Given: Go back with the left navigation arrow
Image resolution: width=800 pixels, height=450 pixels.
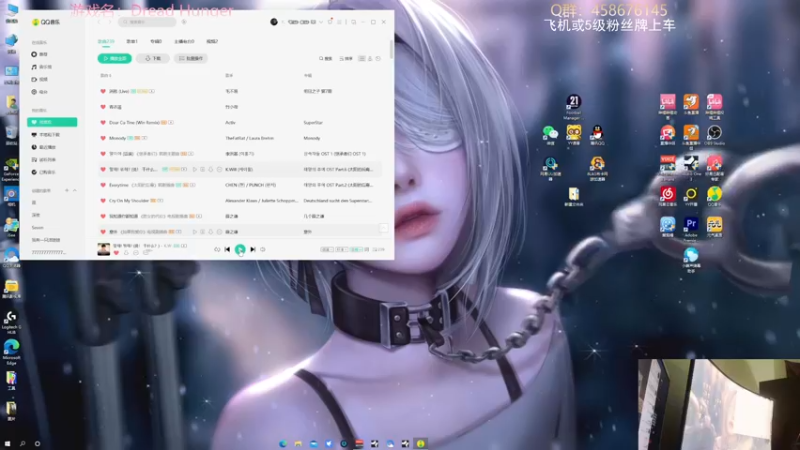Looking at the screenshot, I should click(x=98, y=22).
